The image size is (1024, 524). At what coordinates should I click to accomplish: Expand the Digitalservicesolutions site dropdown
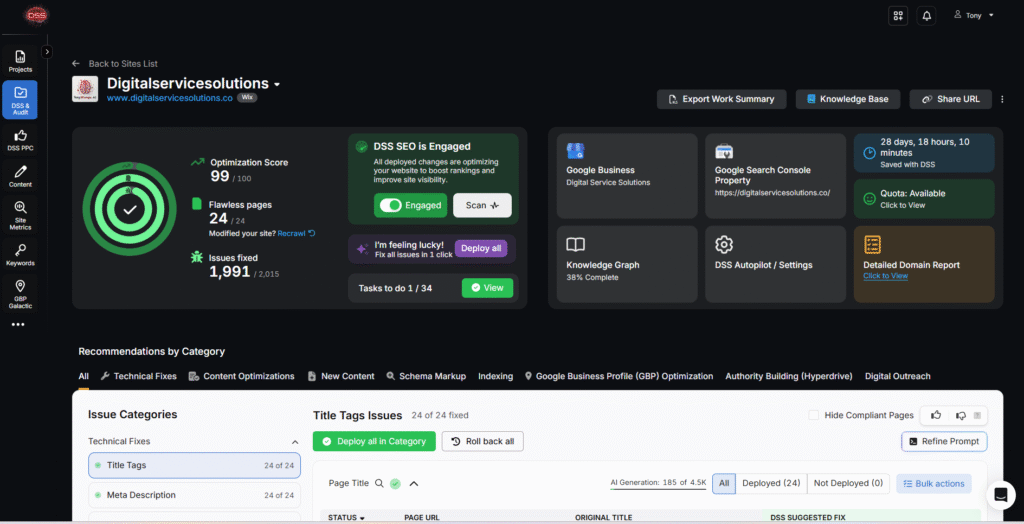[x=277, y=84]
